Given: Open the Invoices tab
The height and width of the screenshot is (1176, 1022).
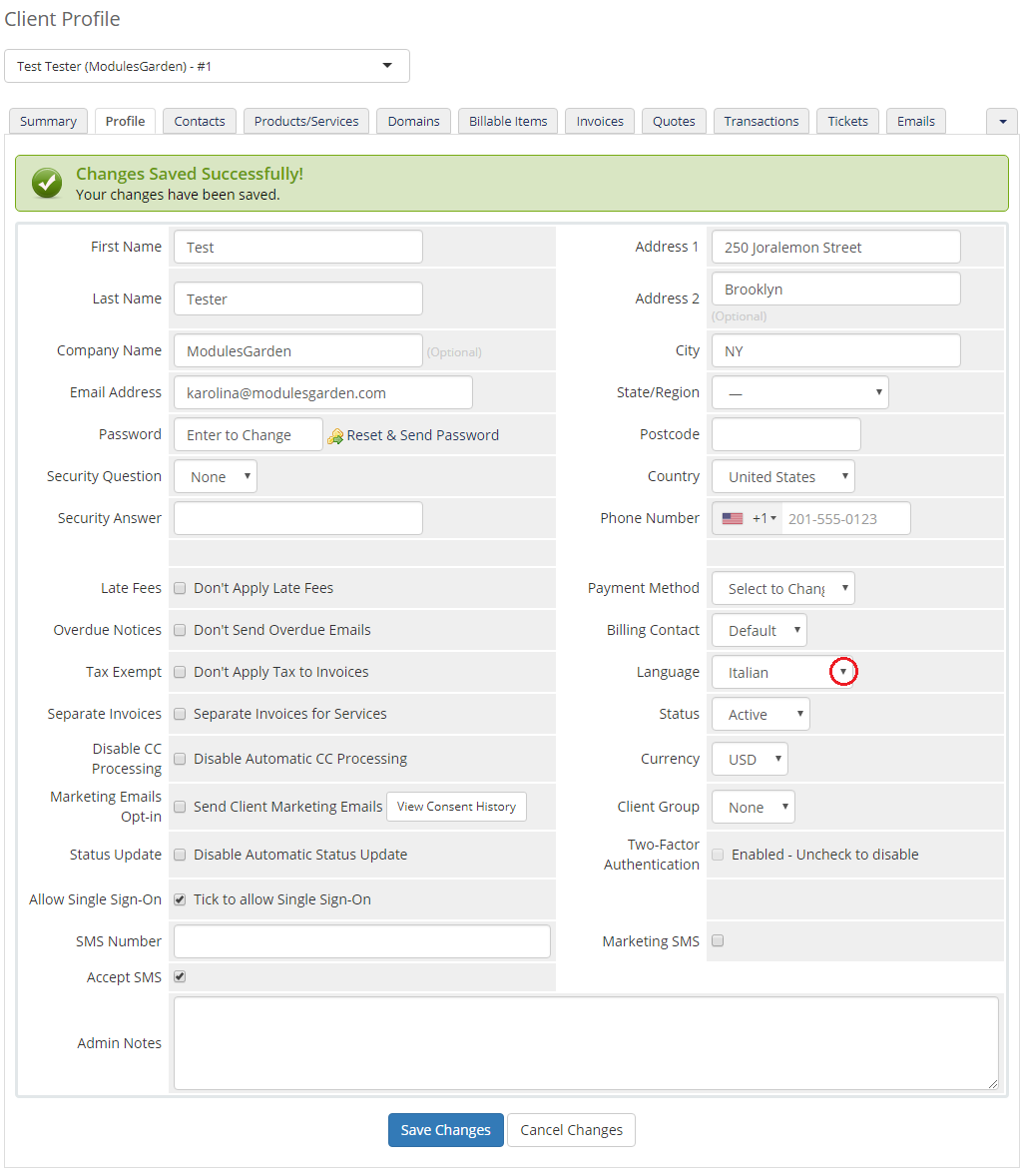Looking at the screenshot, I should point(600,122).
